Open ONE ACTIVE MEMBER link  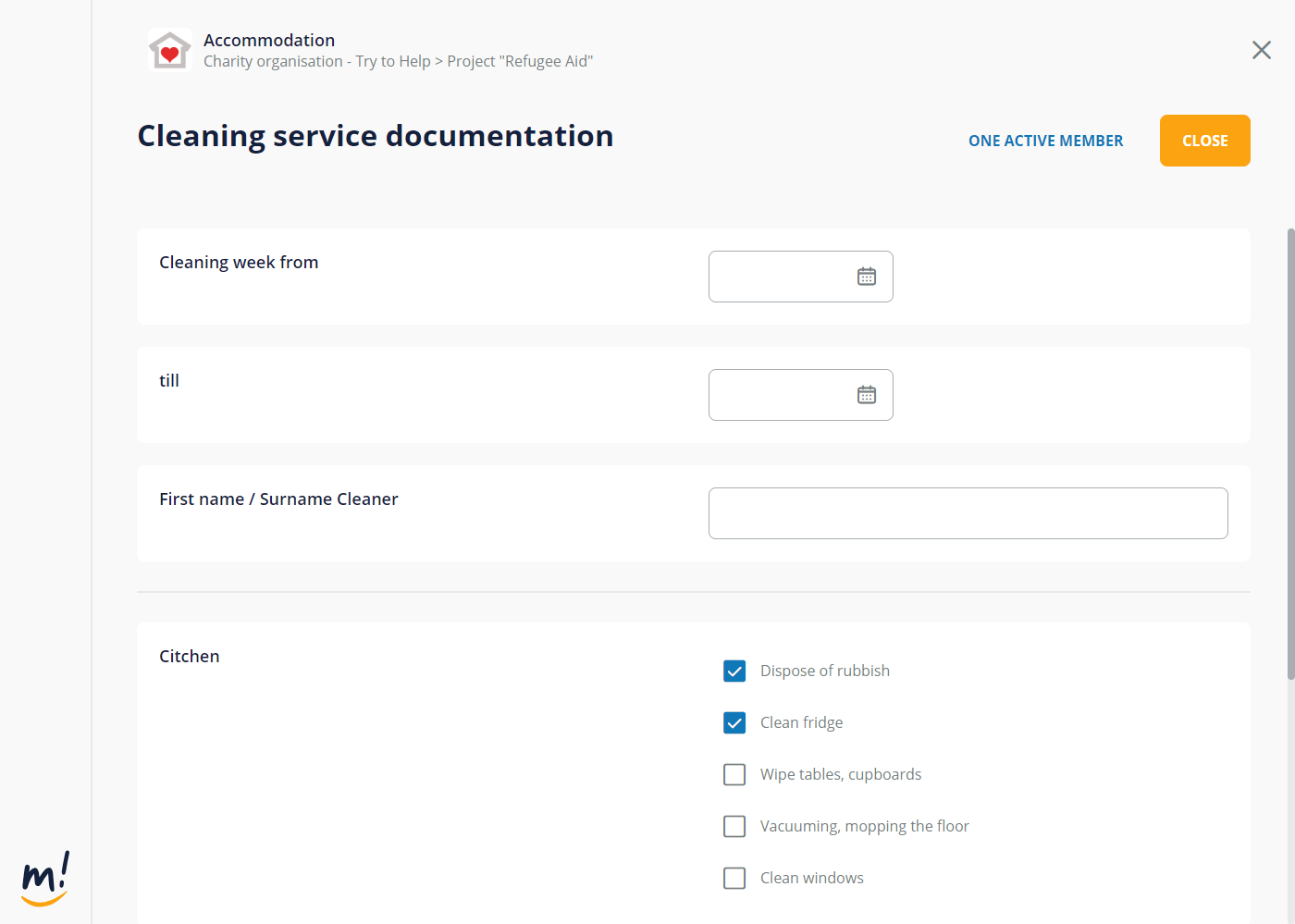click(1046, 141)
